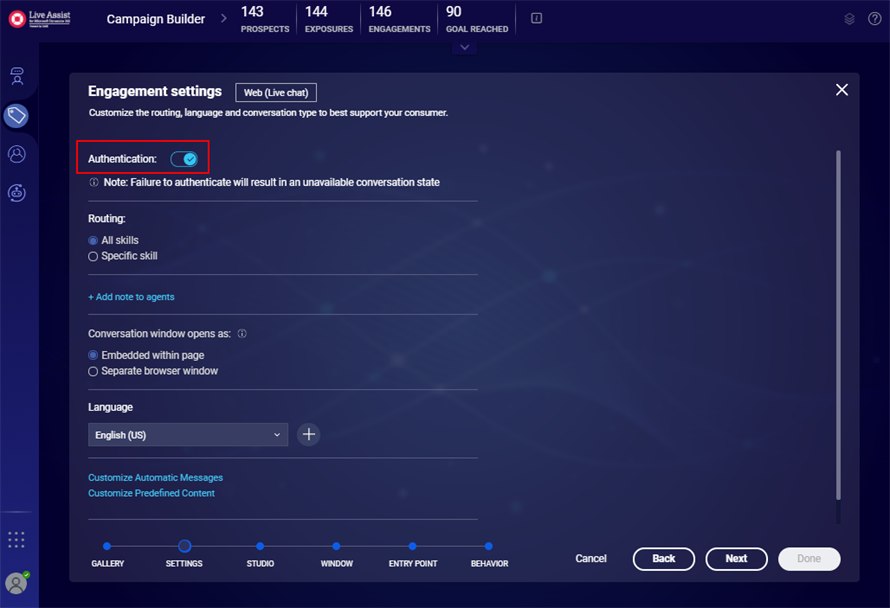Viewport: 890px width, 608px height.
Task: Click the layers stack icon in header
Action: tap(849, 19)
